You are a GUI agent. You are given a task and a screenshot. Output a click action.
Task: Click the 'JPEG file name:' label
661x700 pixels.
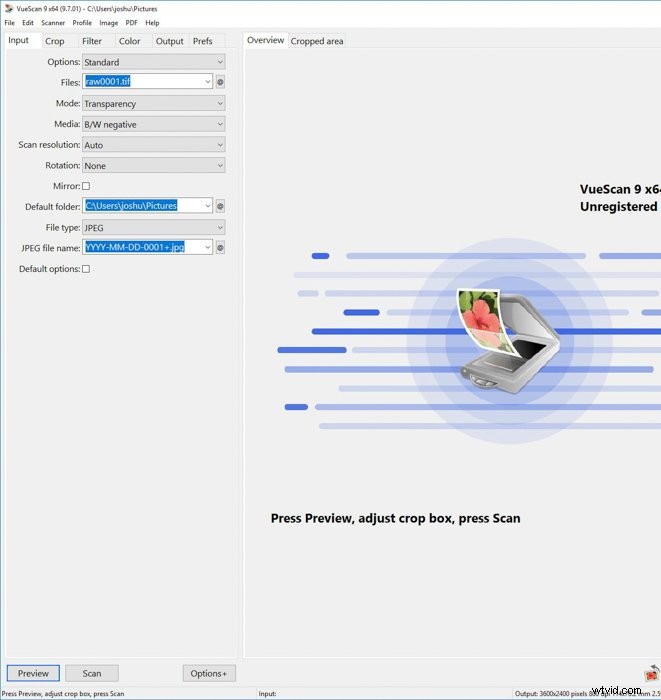tap(50, 248)
